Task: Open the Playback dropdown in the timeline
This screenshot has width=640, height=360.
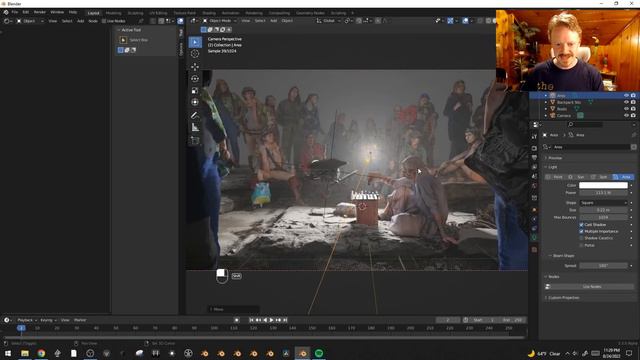Action: pos(27,320)
